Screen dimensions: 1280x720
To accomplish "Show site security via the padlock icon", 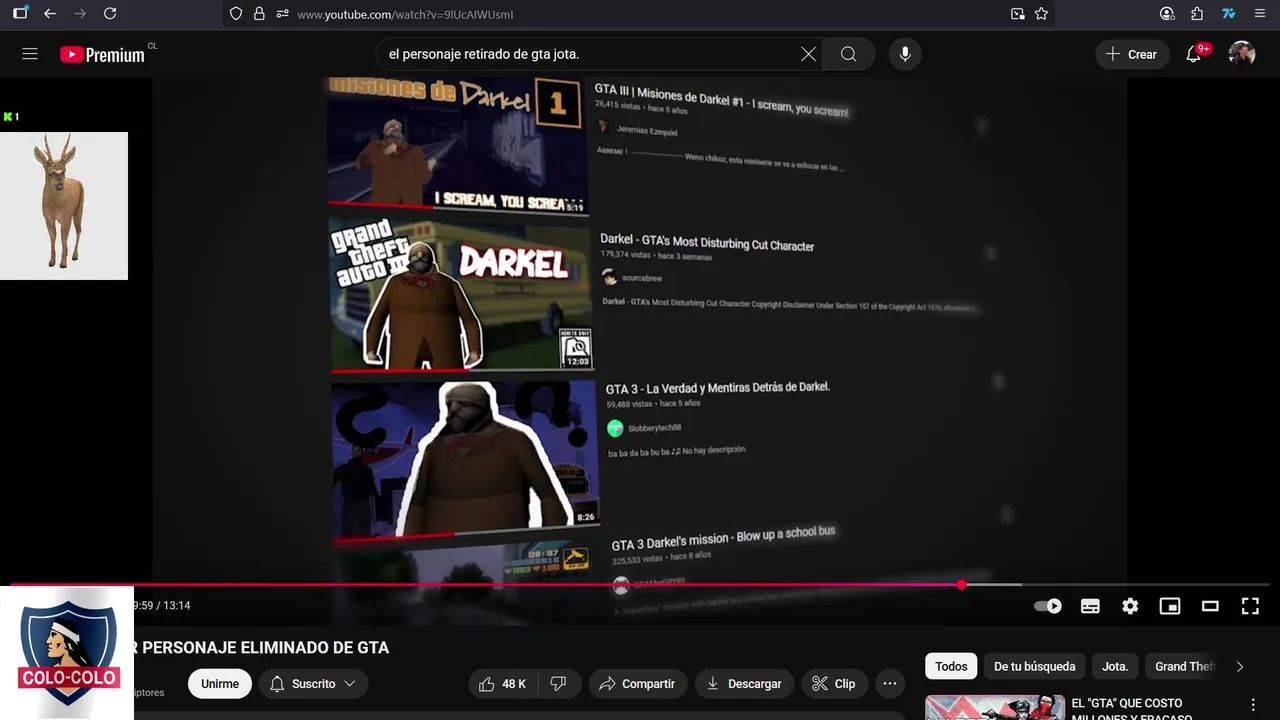I will point(259,14).
